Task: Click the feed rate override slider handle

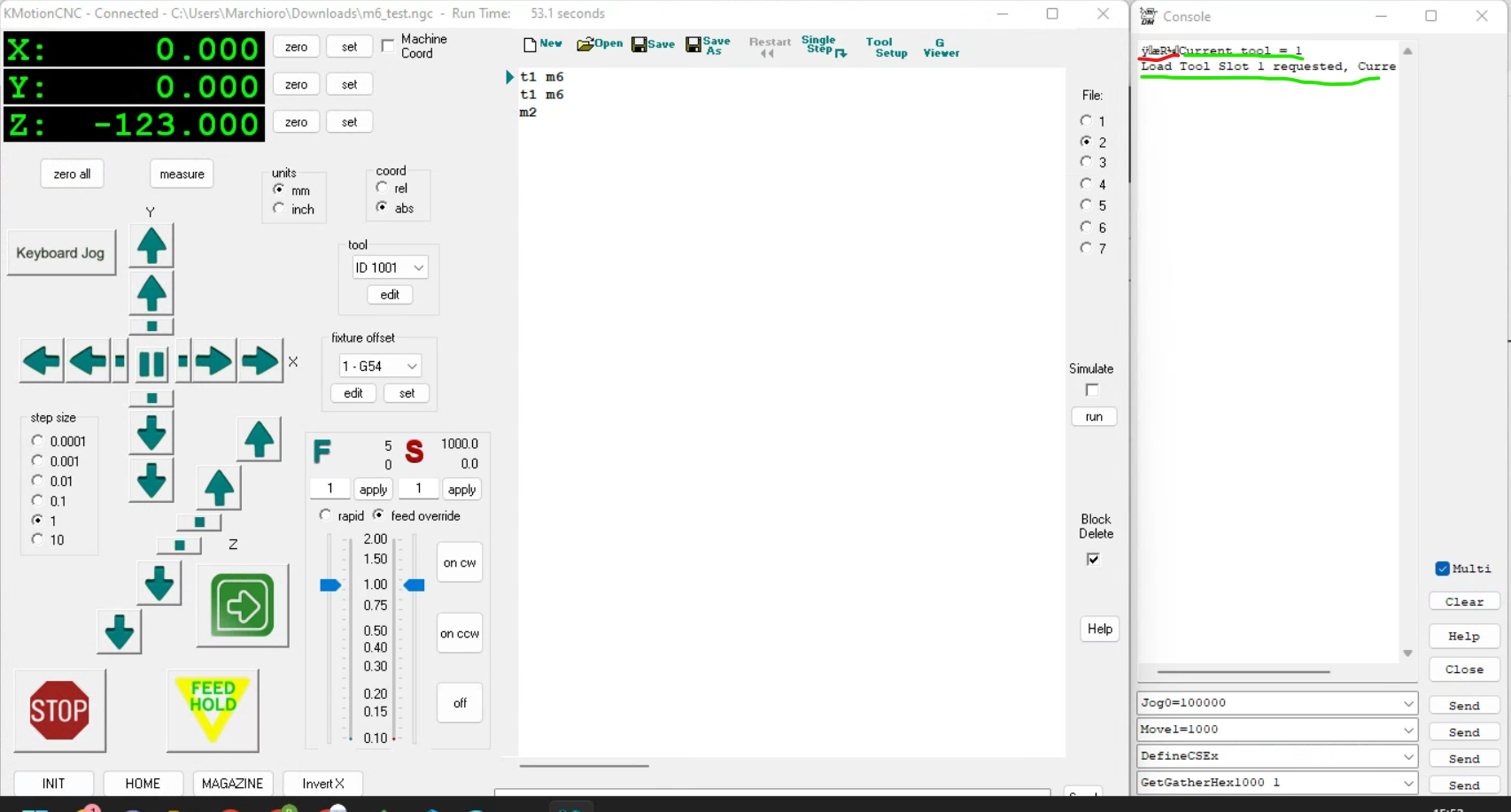Action: 330,585
